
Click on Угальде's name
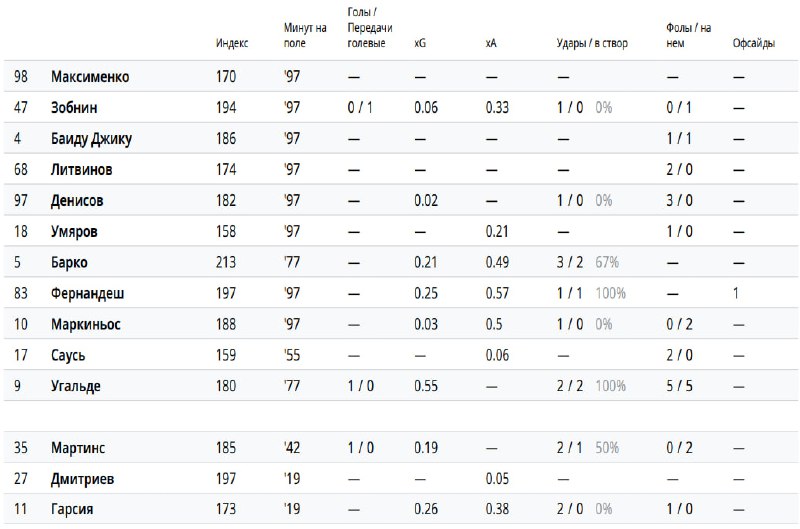[x=76, y=386]
